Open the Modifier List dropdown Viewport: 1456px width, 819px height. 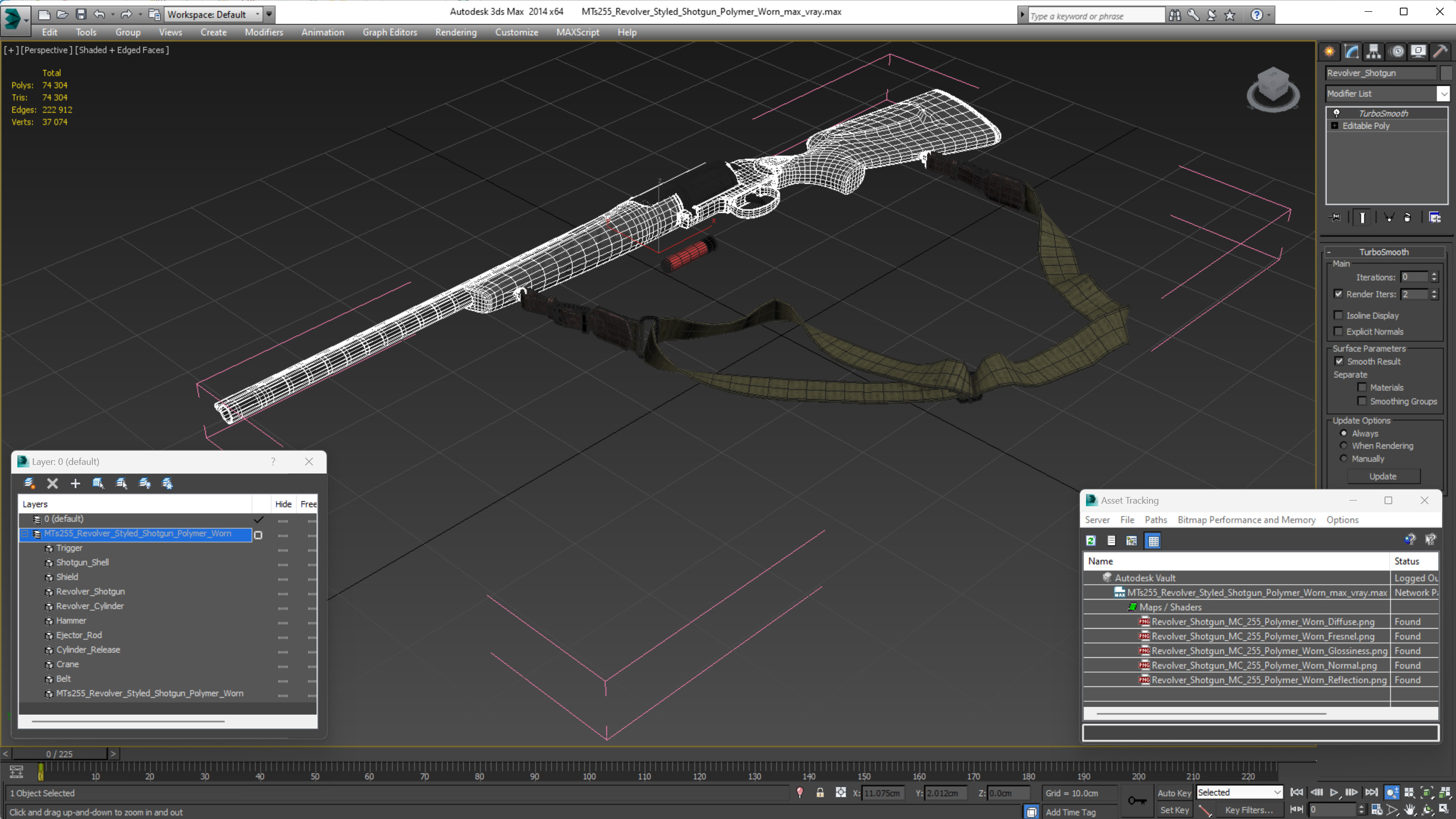tap(1444, 94)
